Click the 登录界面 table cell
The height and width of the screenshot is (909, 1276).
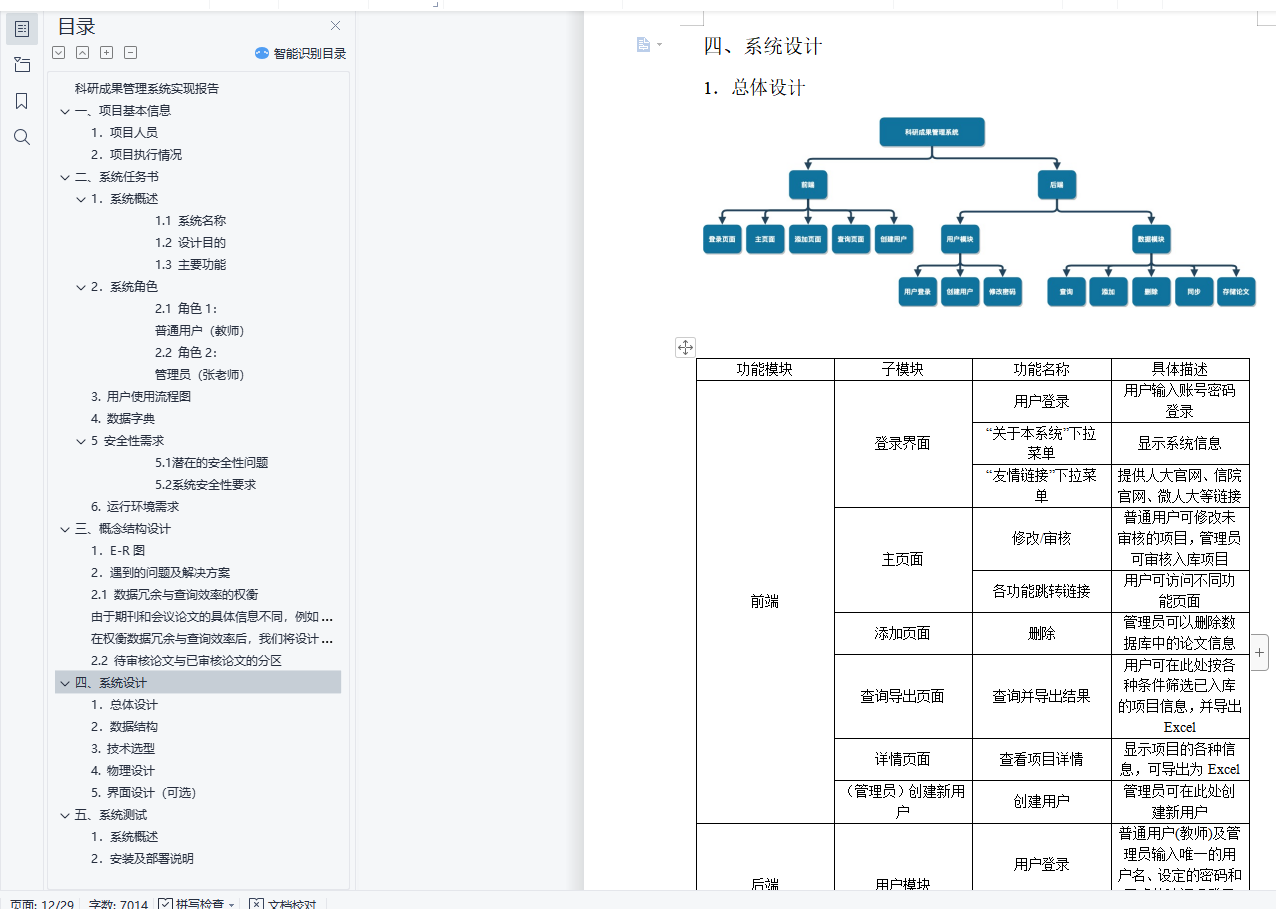point(903,443)
